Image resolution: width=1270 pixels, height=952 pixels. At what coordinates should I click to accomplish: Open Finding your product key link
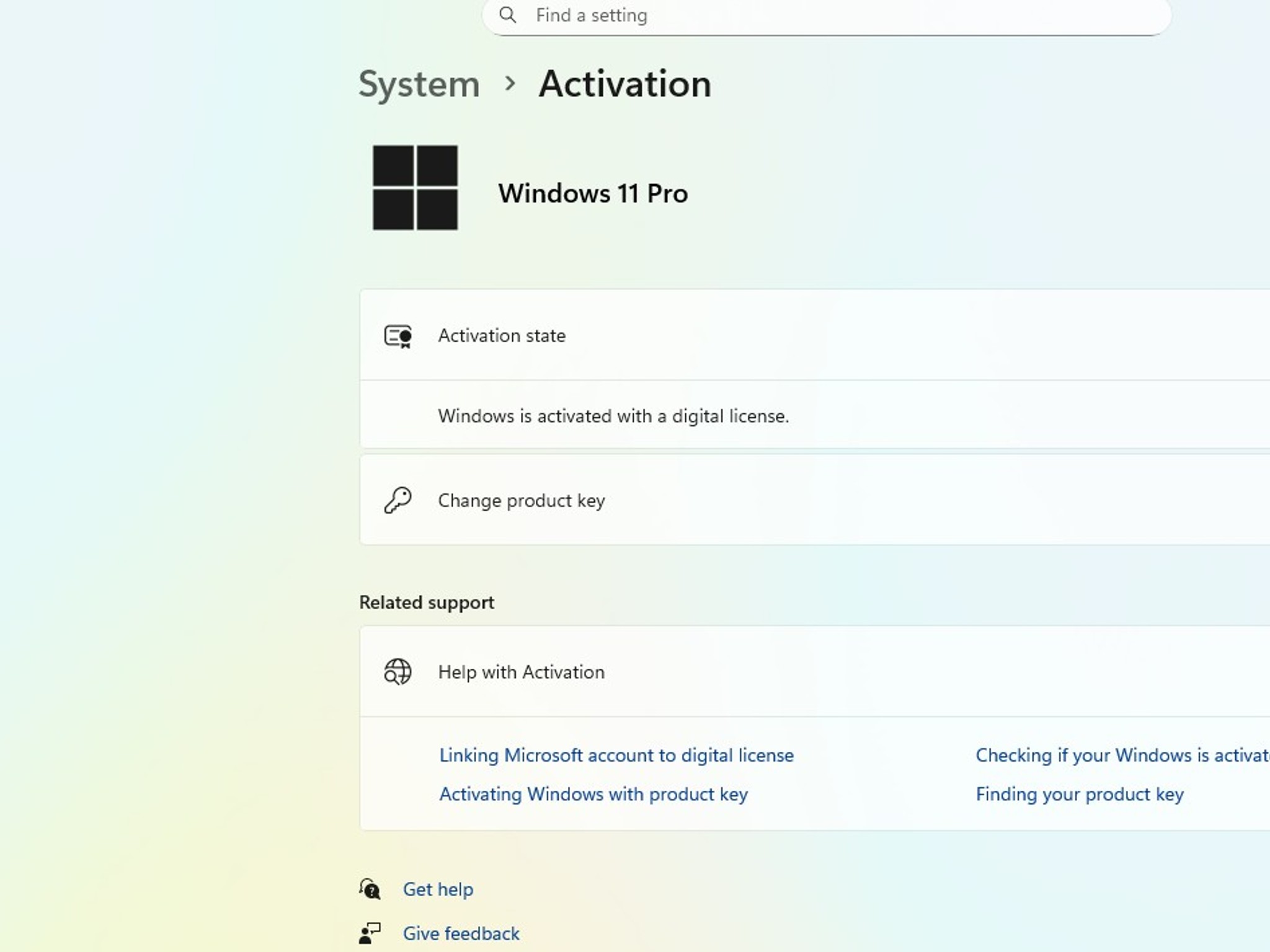1080,795
